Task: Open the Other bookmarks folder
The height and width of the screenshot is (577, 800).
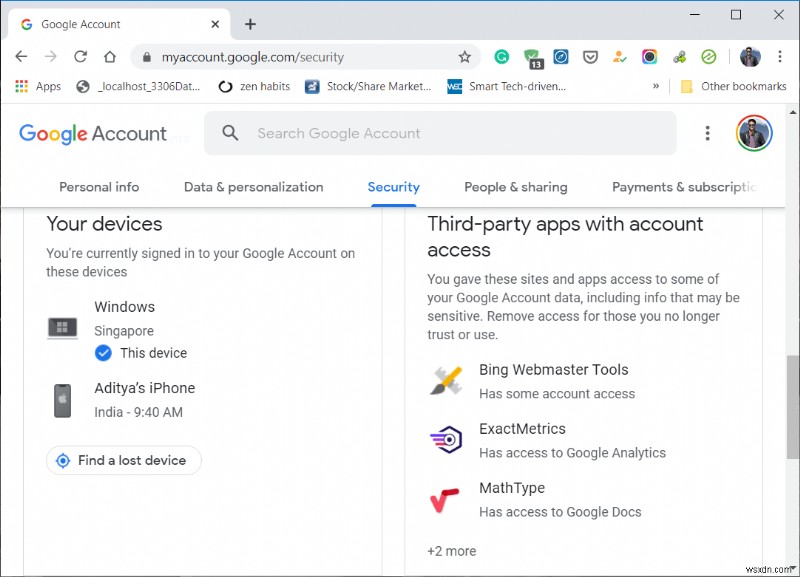Action: [733, 87]
